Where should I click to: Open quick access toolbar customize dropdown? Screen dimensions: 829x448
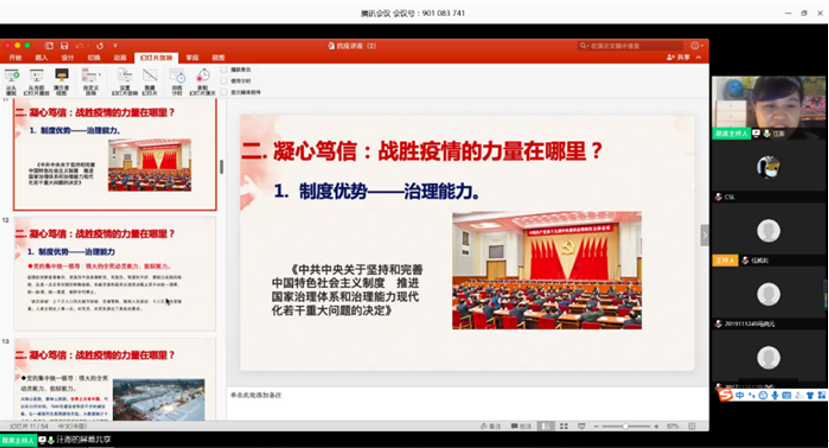coord(115,46)
